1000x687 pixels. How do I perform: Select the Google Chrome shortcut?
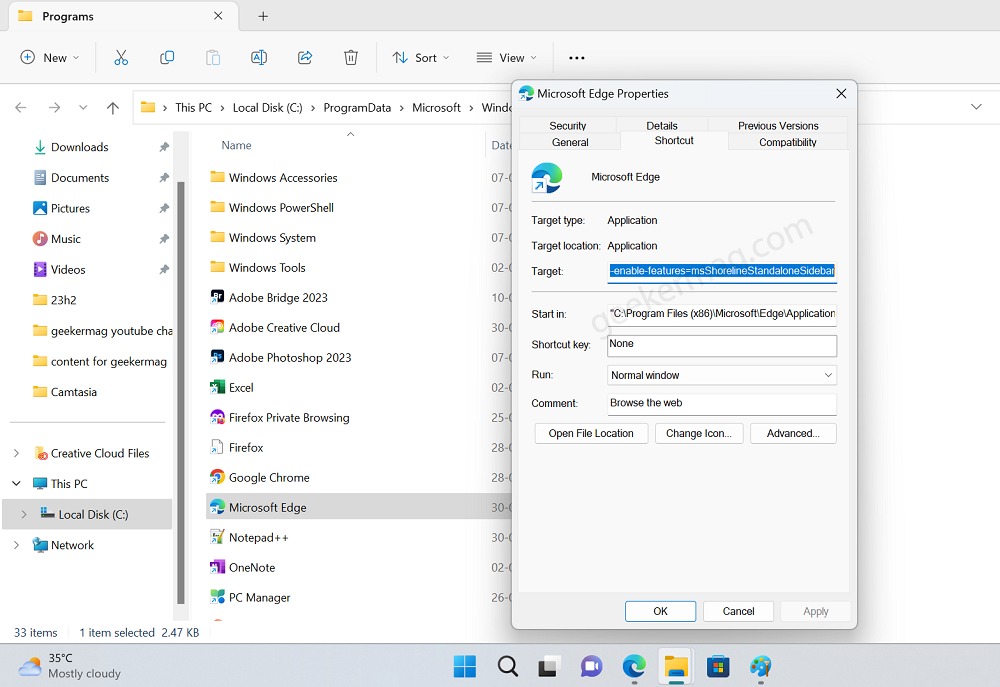point(269,477)
